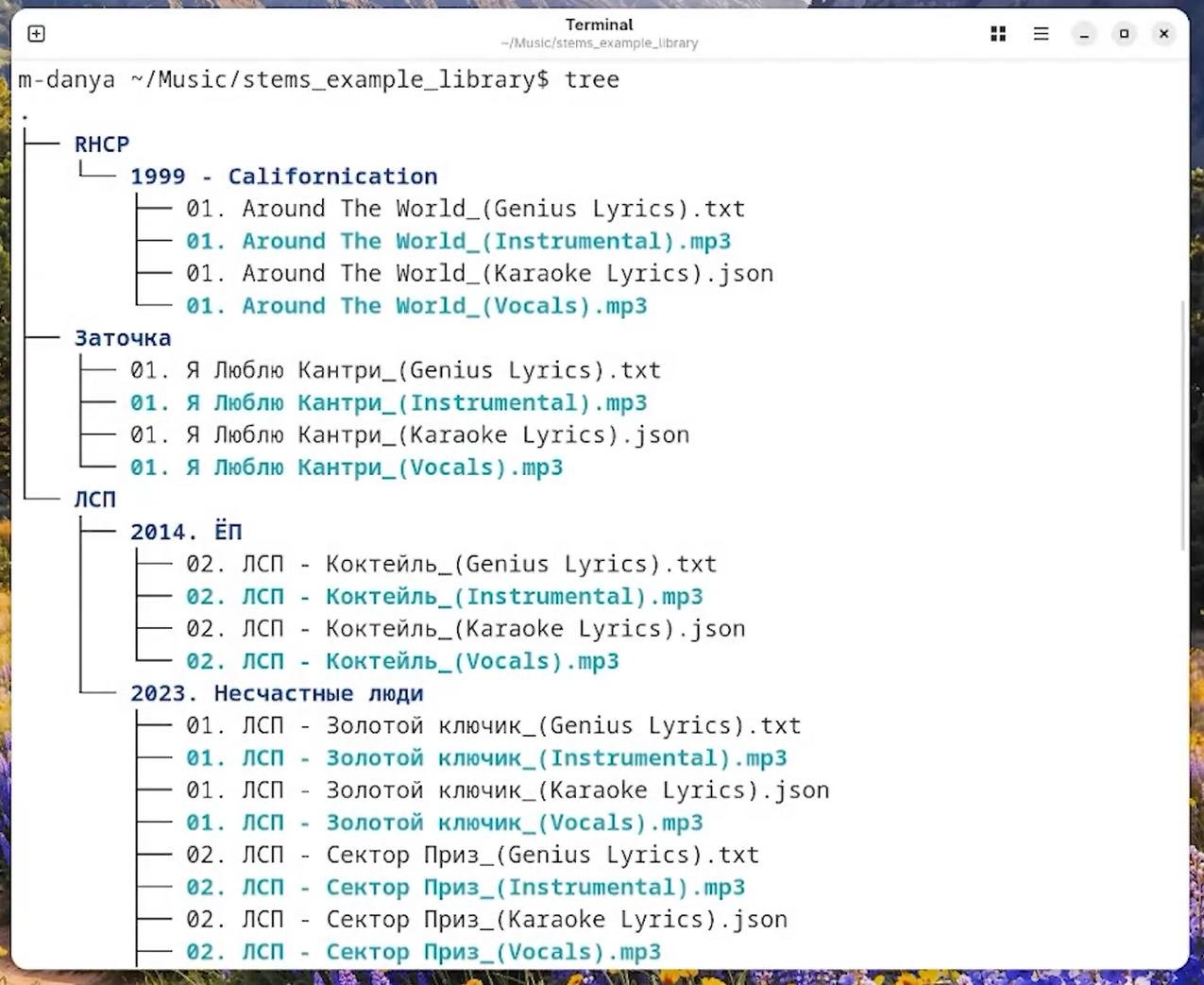Click the ЛСП directory name

coord(95,500)
